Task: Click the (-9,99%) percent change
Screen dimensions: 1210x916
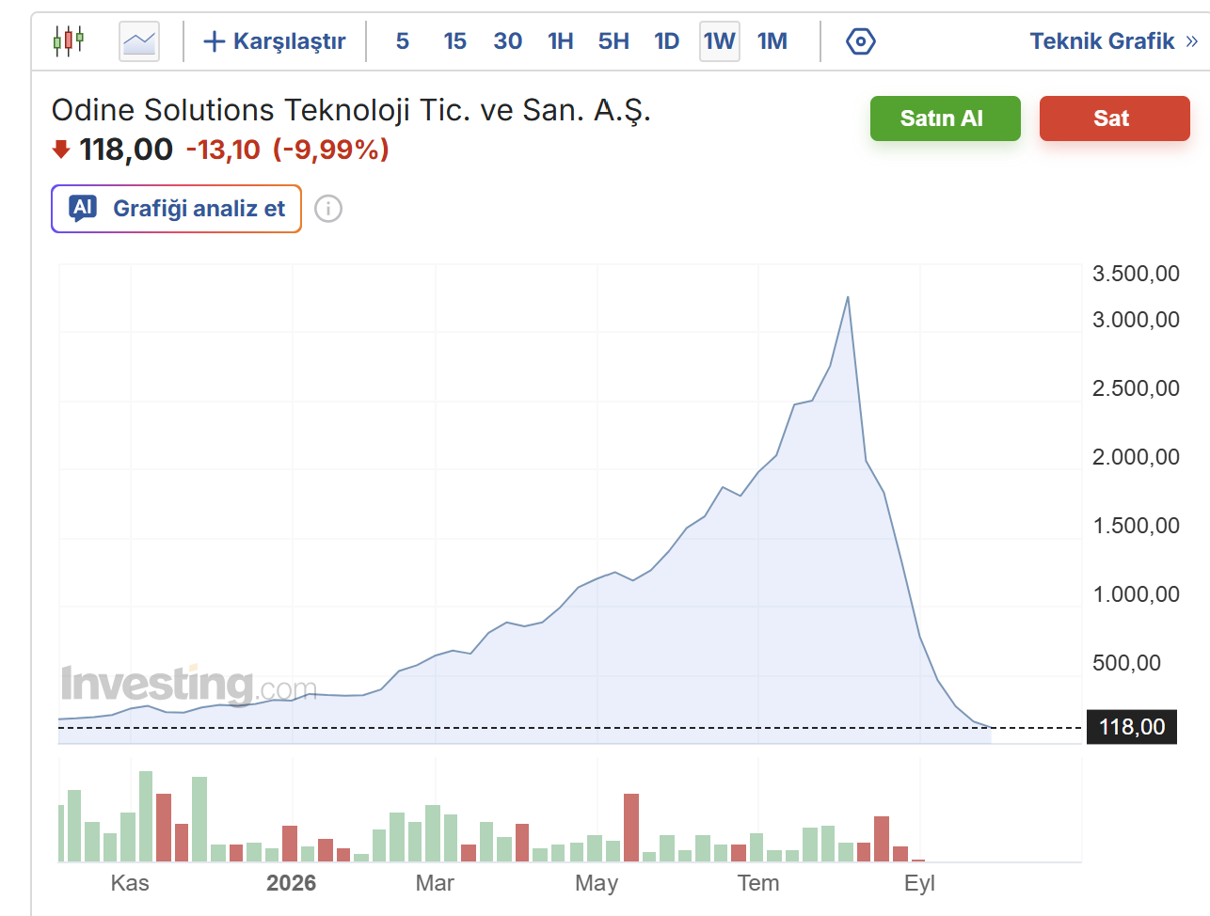Action: point(331,150)
